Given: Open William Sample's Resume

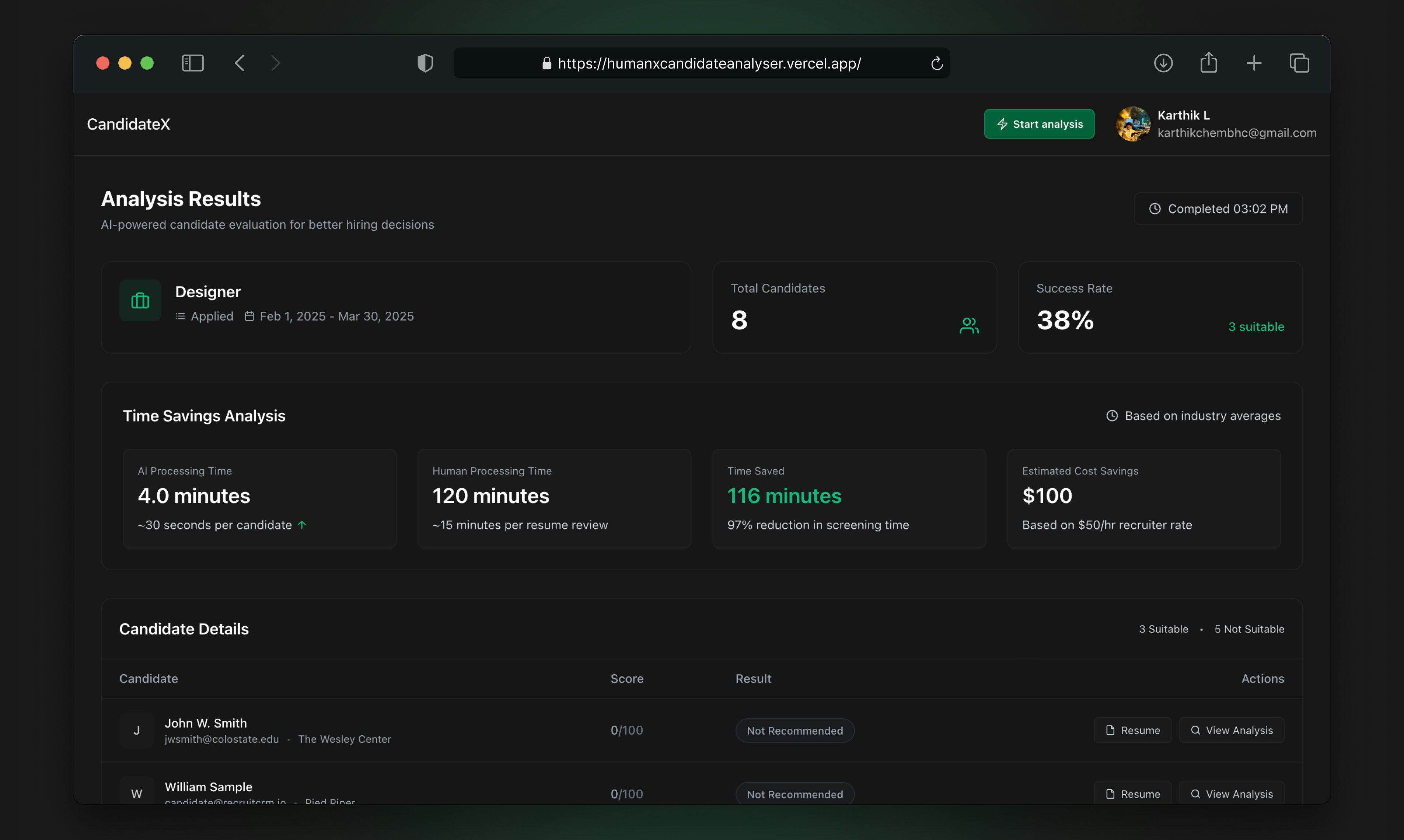Looking at the screenshot, I should [1133, 794].
